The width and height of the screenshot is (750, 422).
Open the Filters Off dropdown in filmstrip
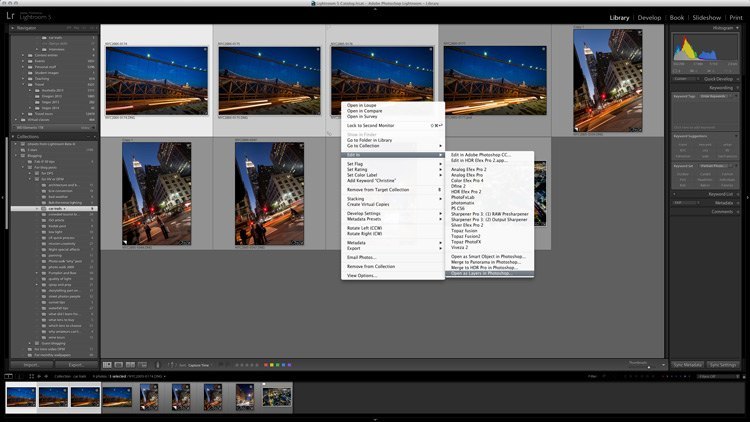pos(717,377)
